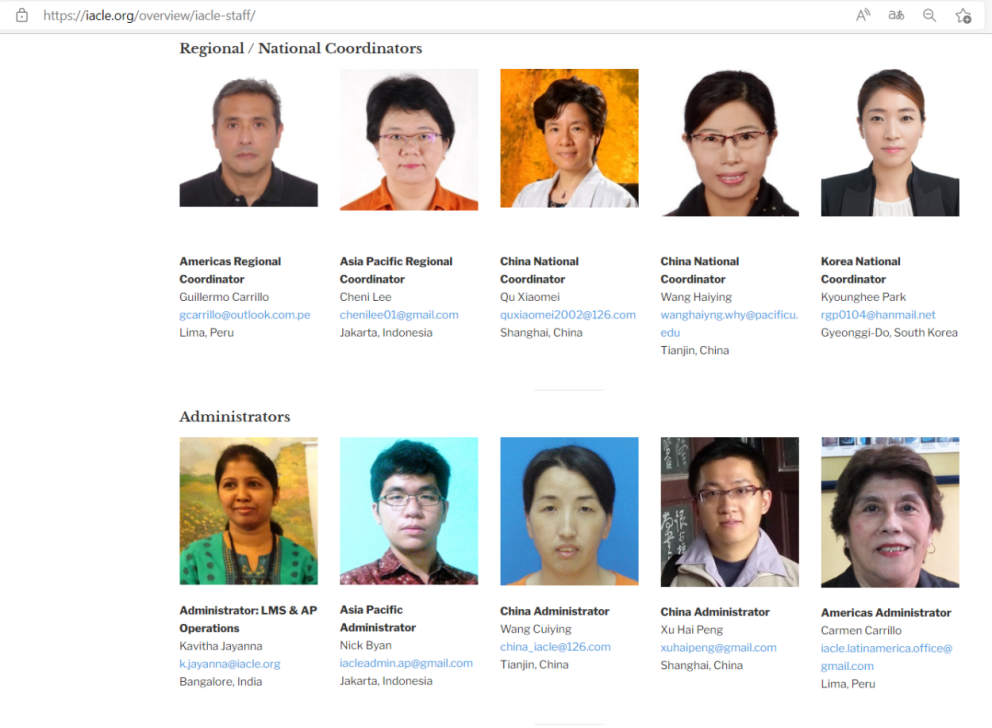Click k.jayanna@iacle.org email link
The image size is (992, 728).
(230, 663)
